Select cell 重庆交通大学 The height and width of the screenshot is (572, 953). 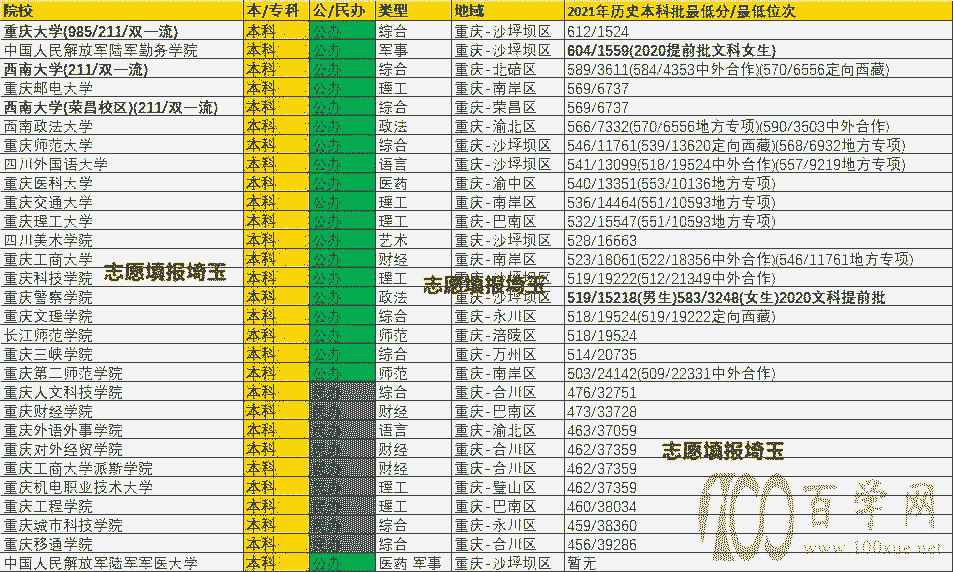[122, 202]
